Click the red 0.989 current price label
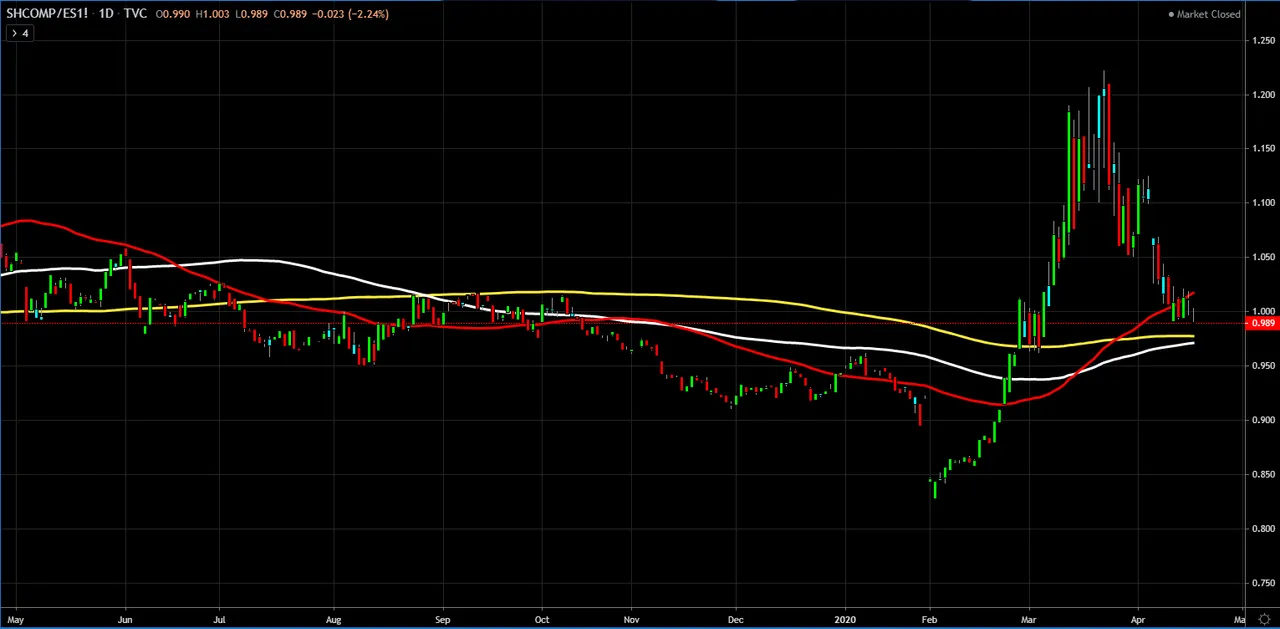The width and height of the screenshot is (1280, 629). (1263, 323)
